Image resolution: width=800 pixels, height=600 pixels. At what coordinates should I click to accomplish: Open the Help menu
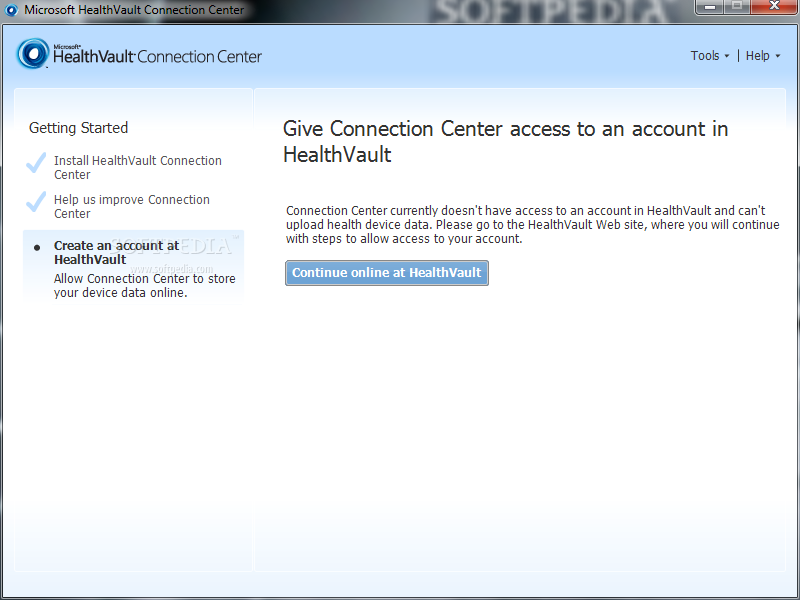[763, 56]
